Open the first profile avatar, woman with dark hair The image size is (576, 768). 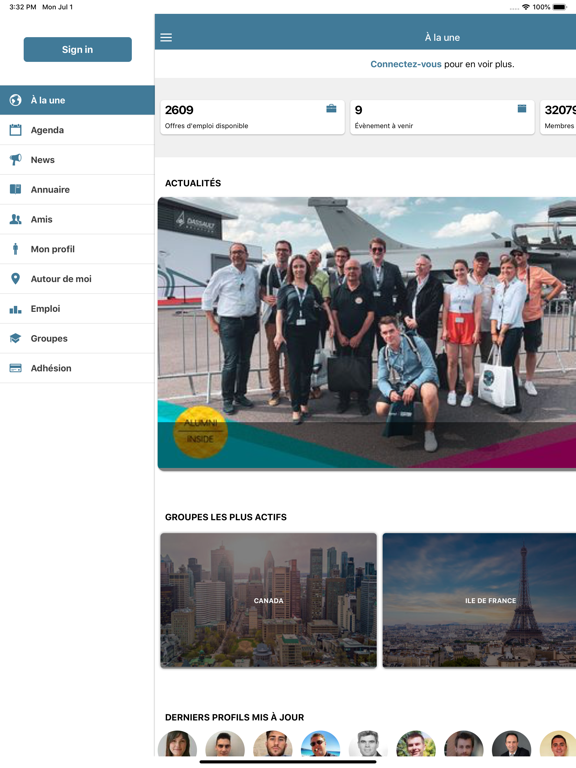(x=177, y=744)
